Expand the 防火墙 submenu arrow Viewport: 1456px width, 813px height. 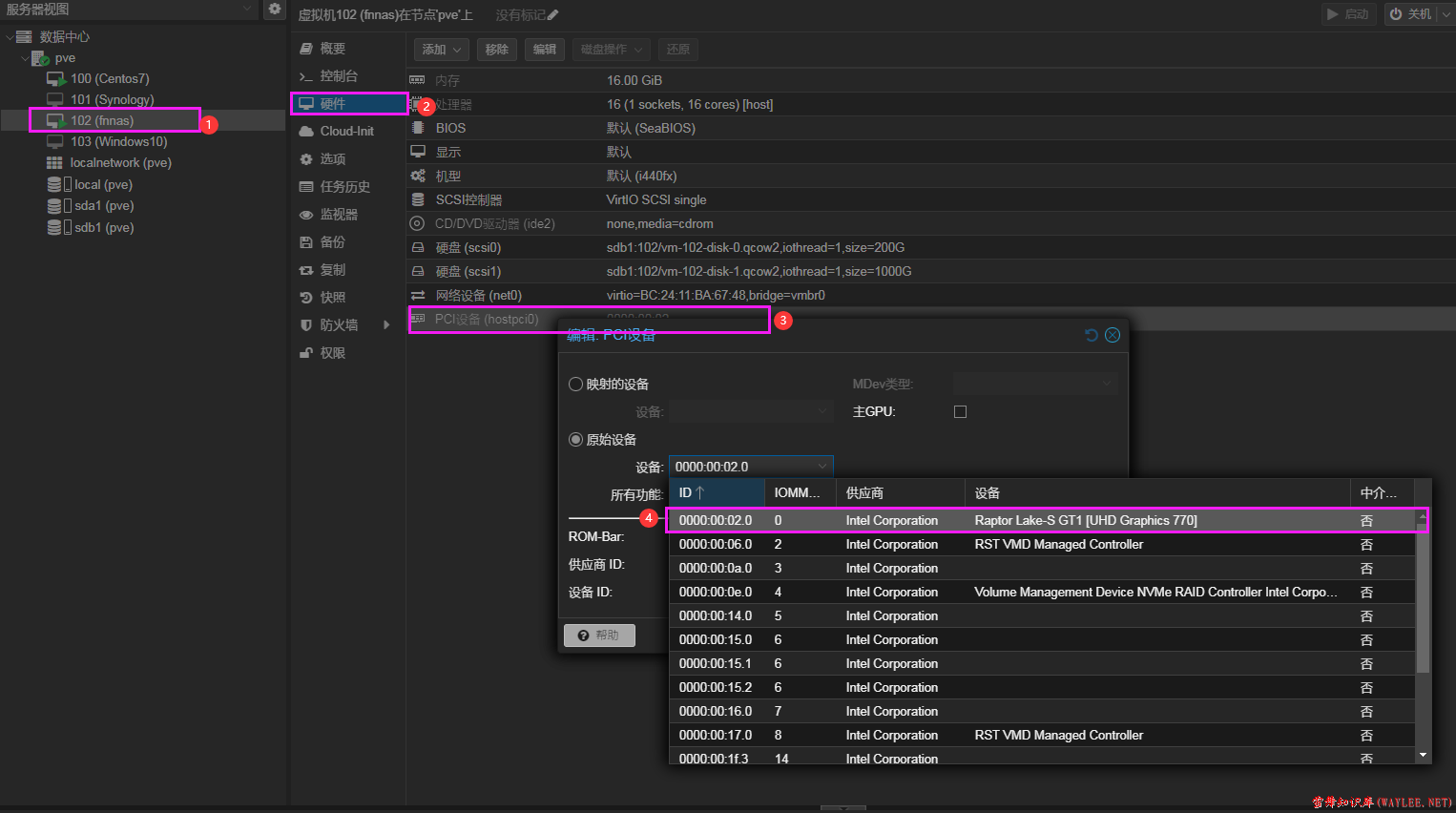(386, 324)
